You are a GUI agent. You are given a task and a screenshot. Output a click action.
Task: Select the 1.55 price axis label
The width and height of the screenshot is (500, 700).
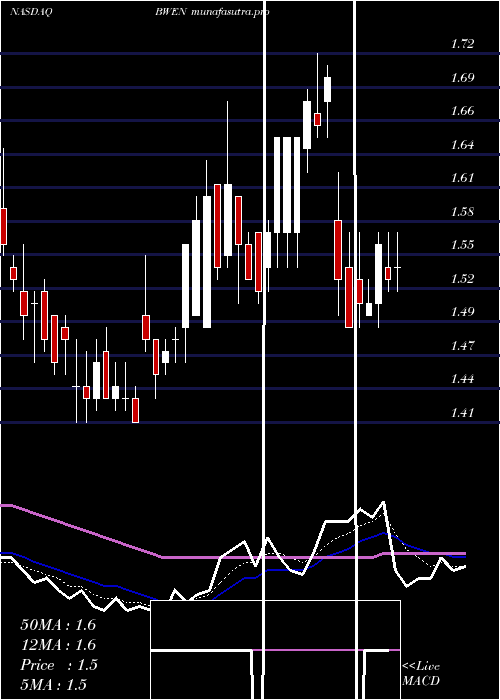click(x=462, y=245)
